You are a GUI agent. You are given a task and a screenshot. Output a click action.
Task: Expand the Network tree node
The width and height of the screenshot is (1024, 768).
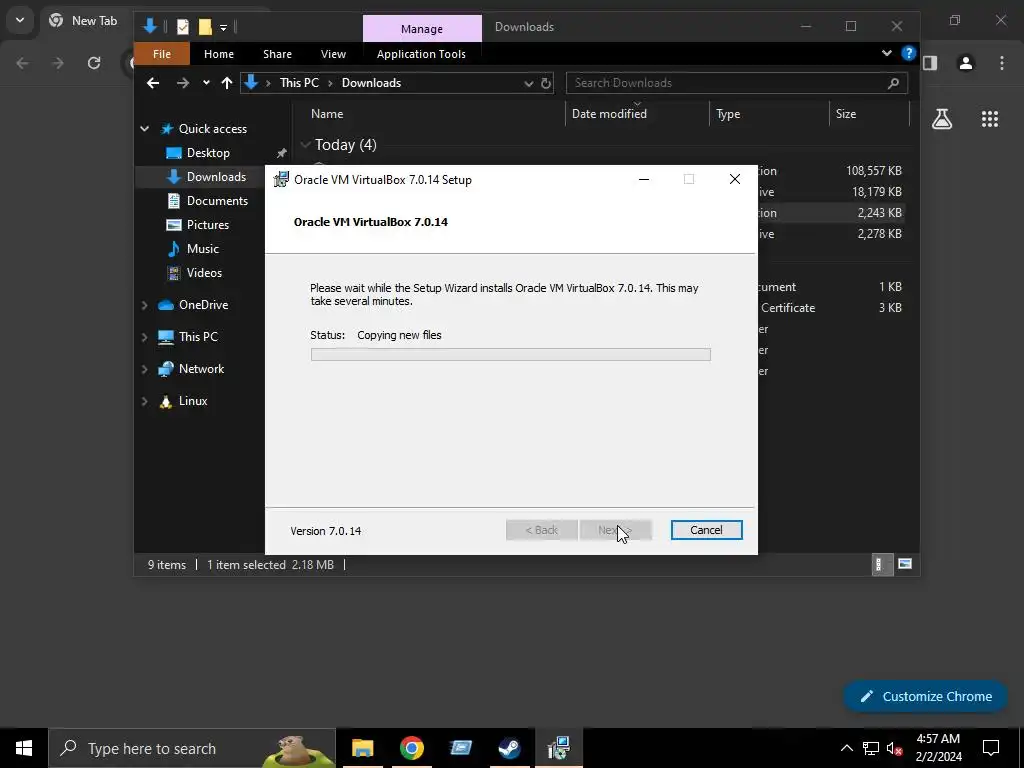coord(144,369)
